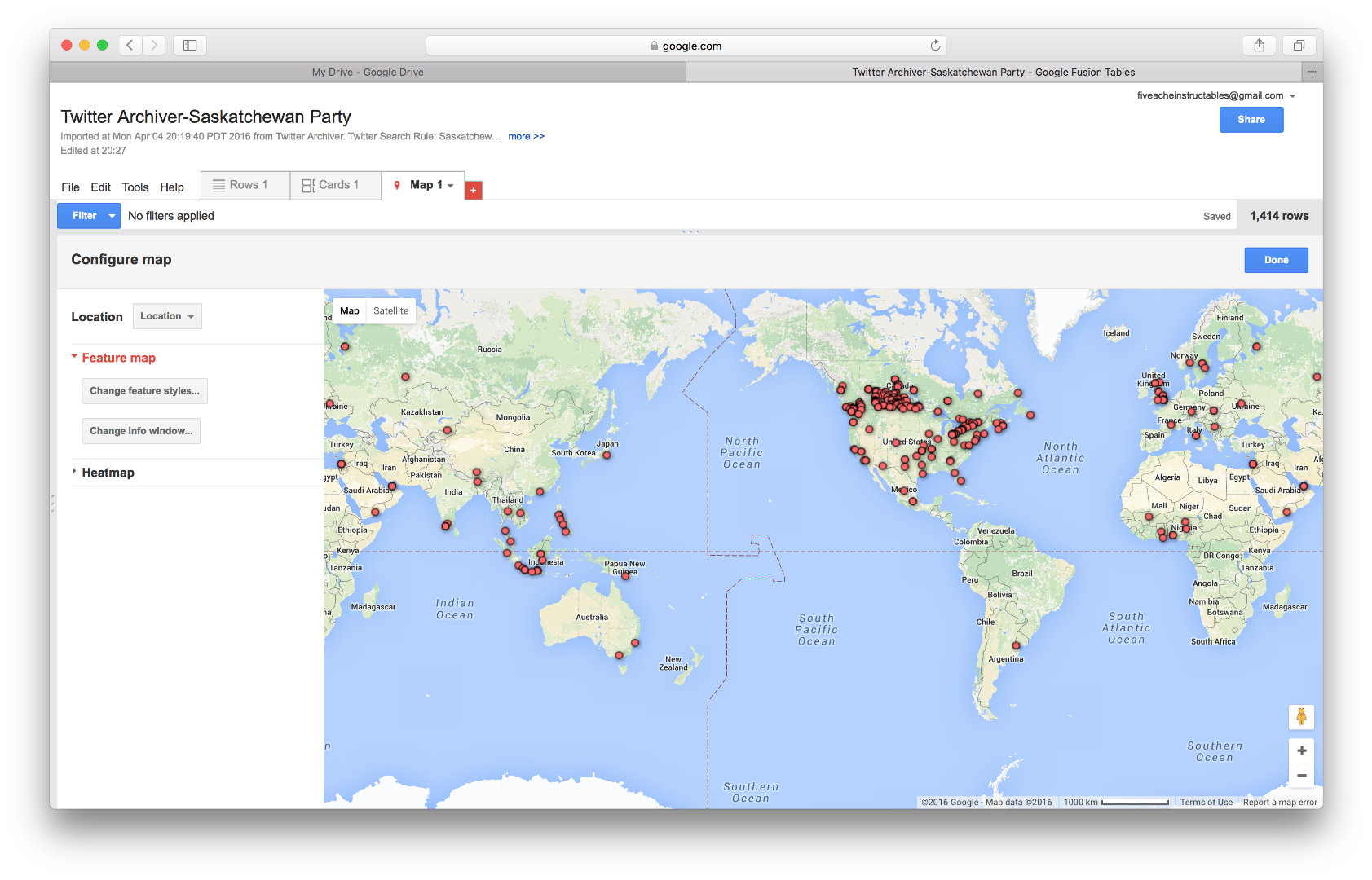
Task: Expand the Heatmap section
Action: pyautogui.click(x=74, y=473)
